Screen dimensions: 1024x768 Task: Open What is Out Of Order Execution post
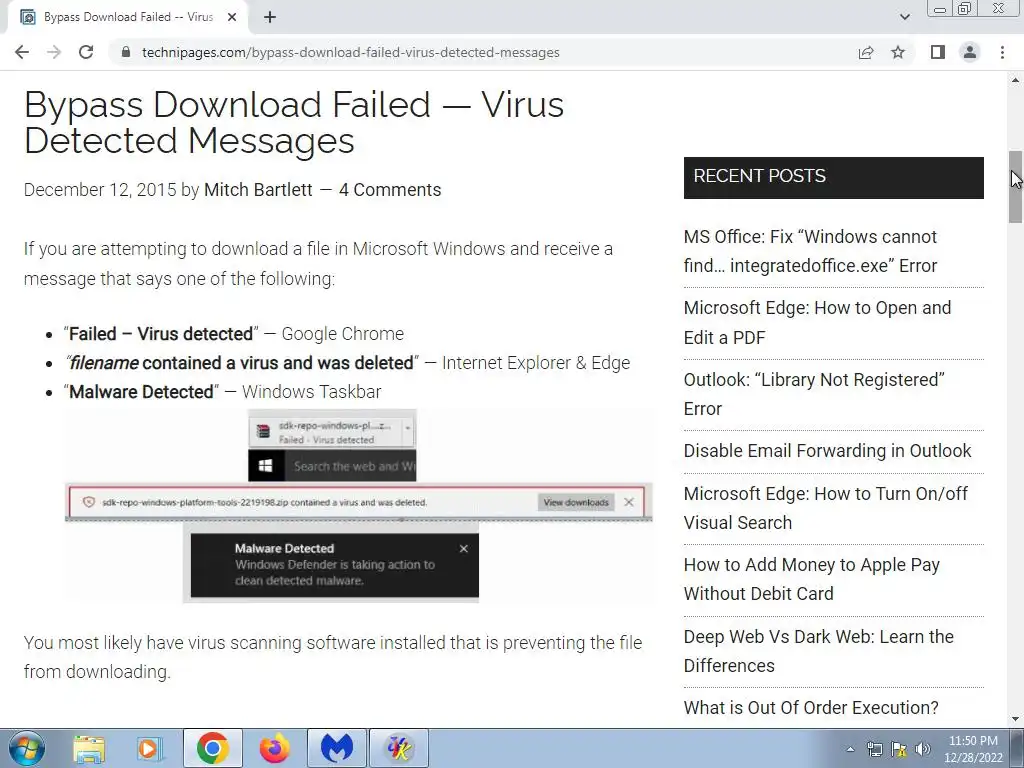coord(811,707)
